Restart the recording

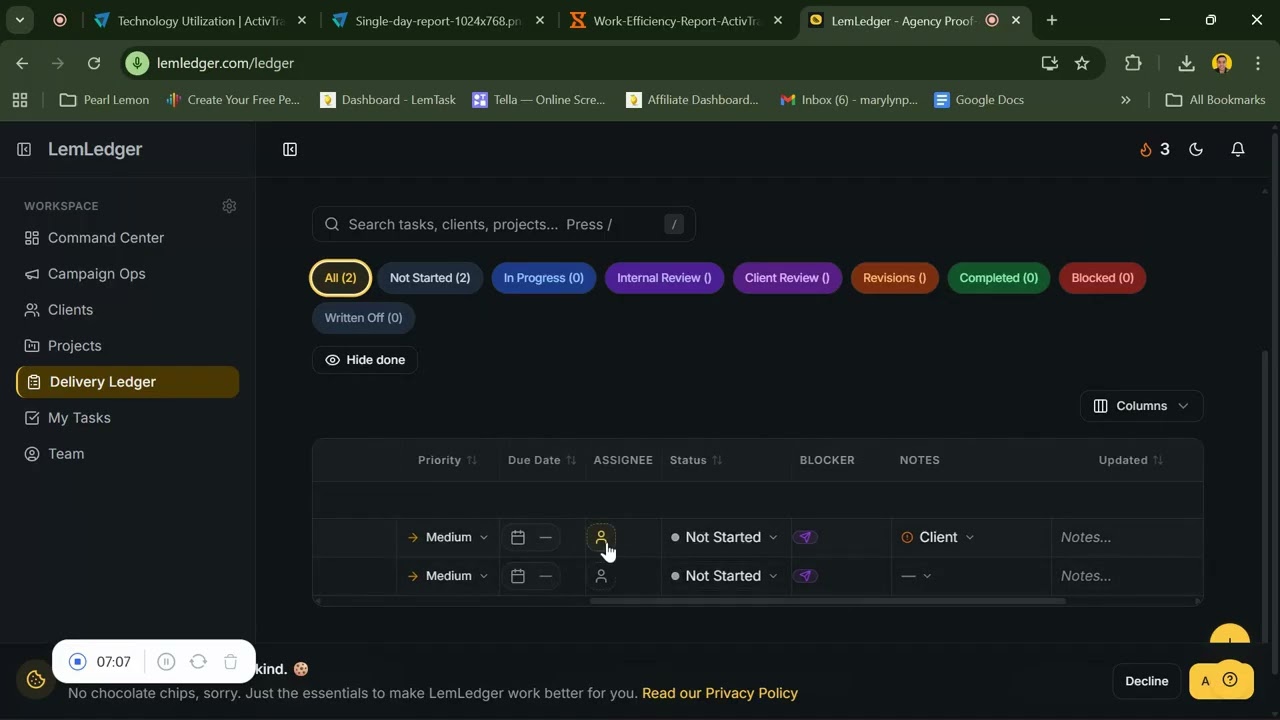tap(198, 662)
